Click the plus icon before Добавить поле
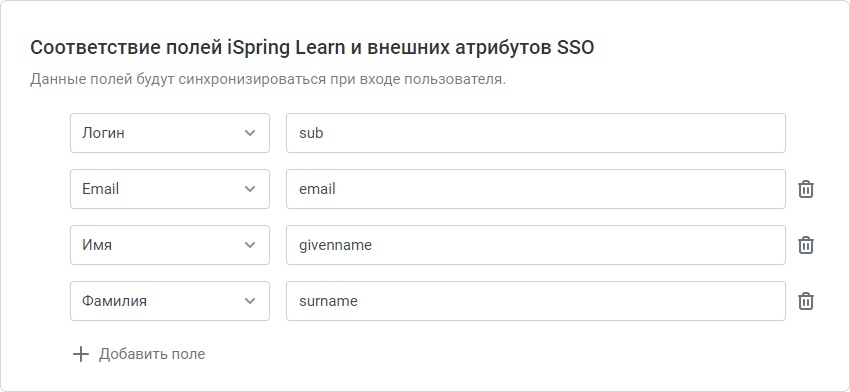Viewport: 850px width, 392px height. pyautogui.click(x=81, y=355)
